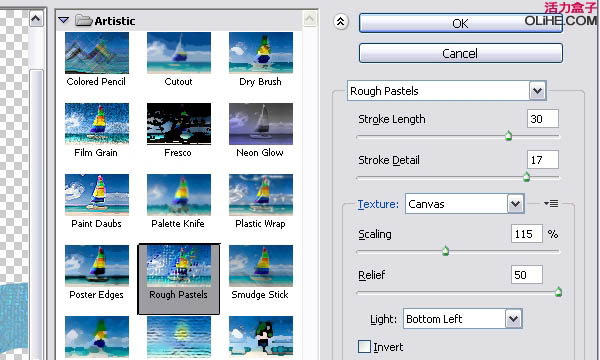Enable the Invert checkbox
The image size is (600, 360).
[x=364, y=347]
